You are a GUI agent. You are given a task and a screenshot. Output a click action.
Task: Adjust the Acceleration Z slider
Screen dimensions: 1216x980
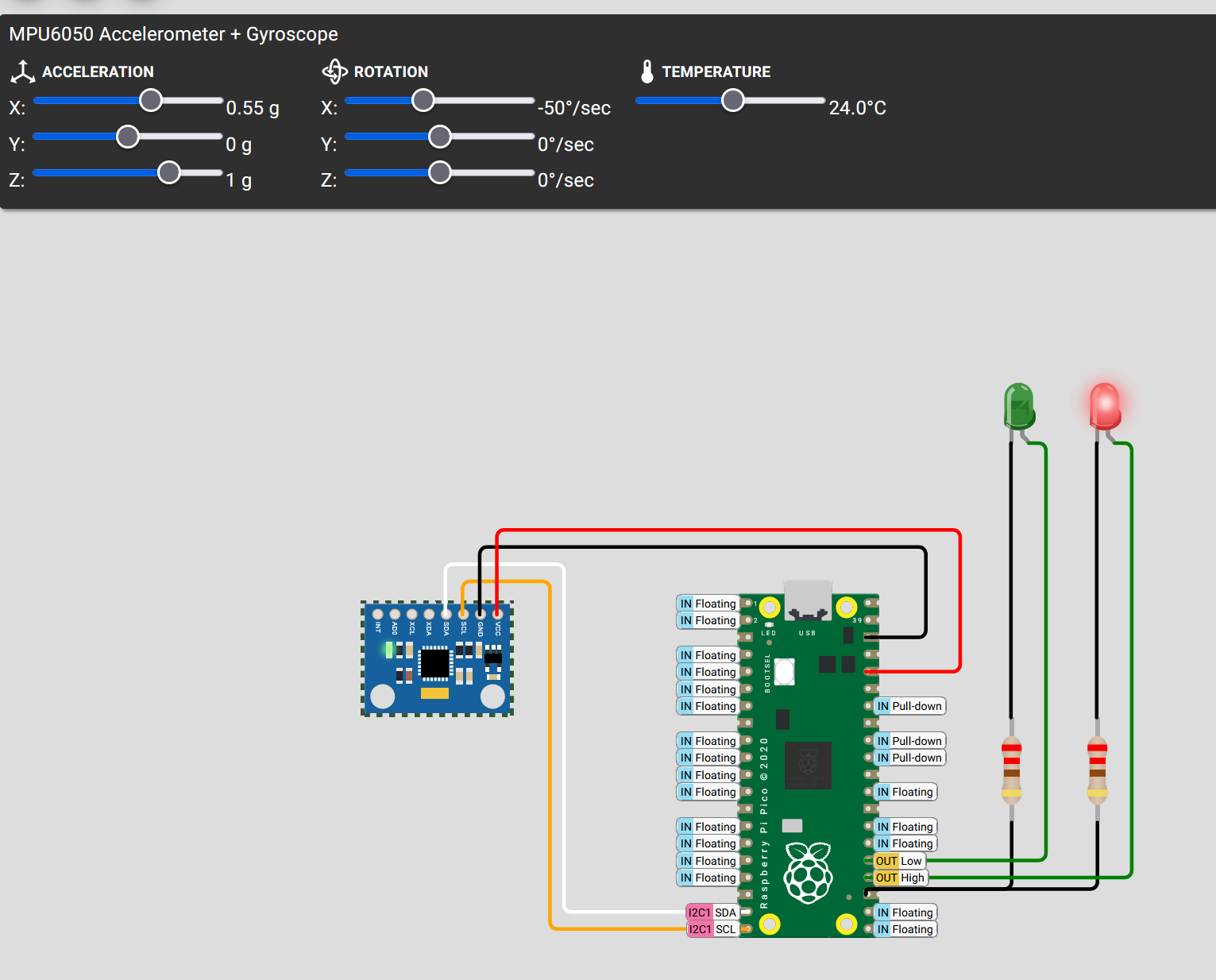(128, 172)
